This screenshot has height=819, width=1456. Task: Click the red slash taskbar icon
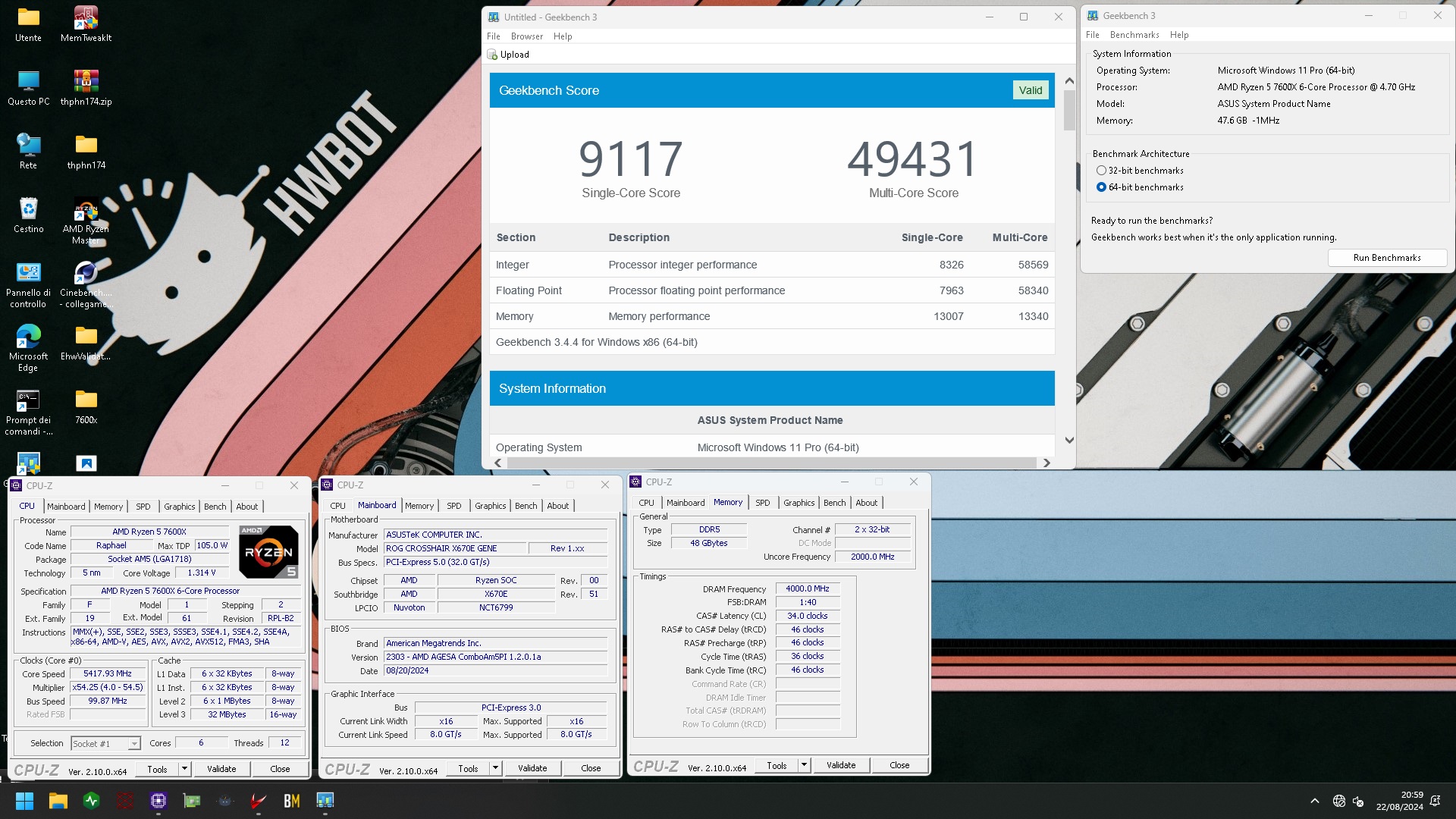click(x=259, y=800)
